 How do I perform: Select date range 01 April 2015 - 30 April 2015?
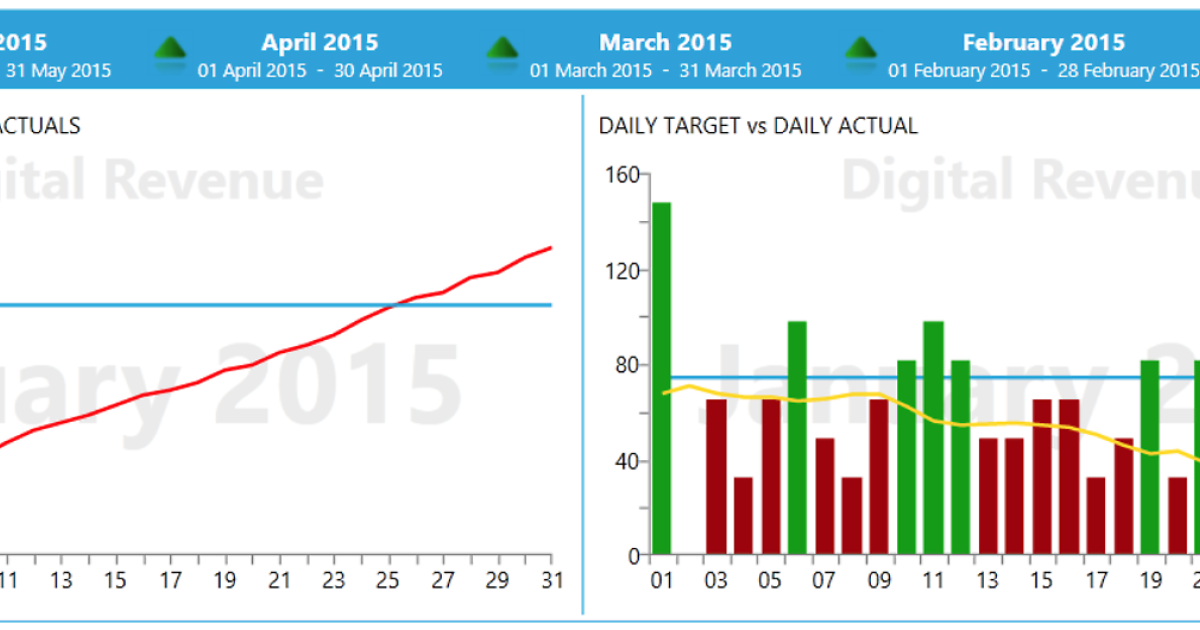click(320, 70)
